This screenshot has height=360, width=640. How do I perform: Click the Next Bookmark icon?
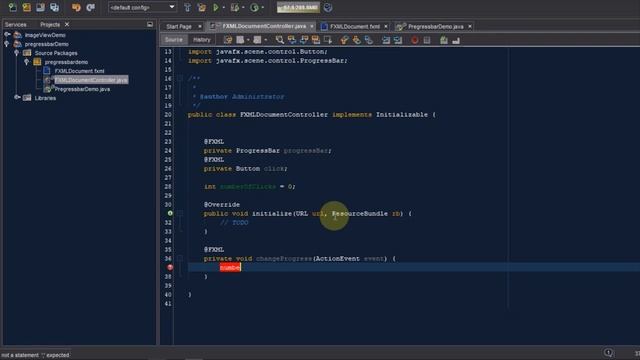tap(356, 40)
